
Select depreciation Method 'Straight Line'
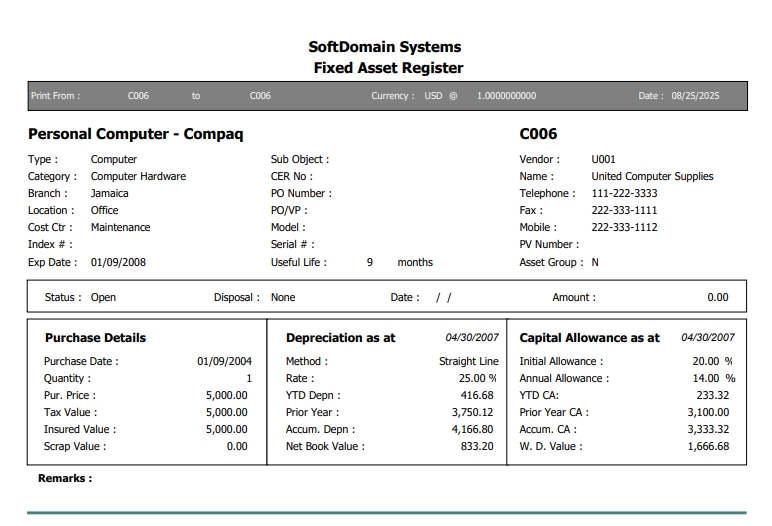coord(469,362)
